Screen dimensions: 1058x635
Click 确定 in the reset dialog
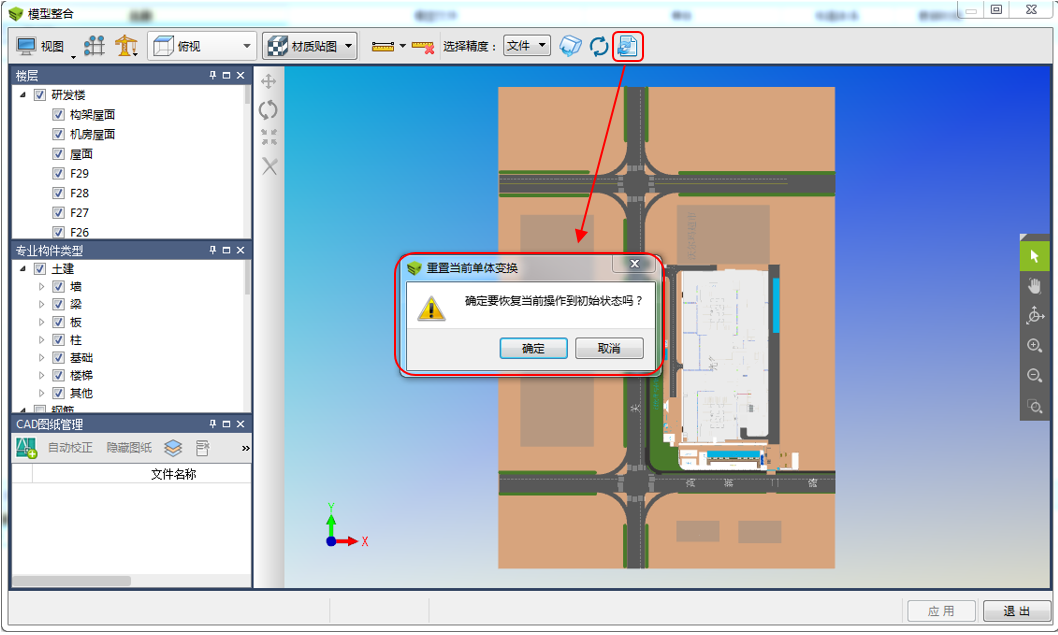tap(533, 348)
